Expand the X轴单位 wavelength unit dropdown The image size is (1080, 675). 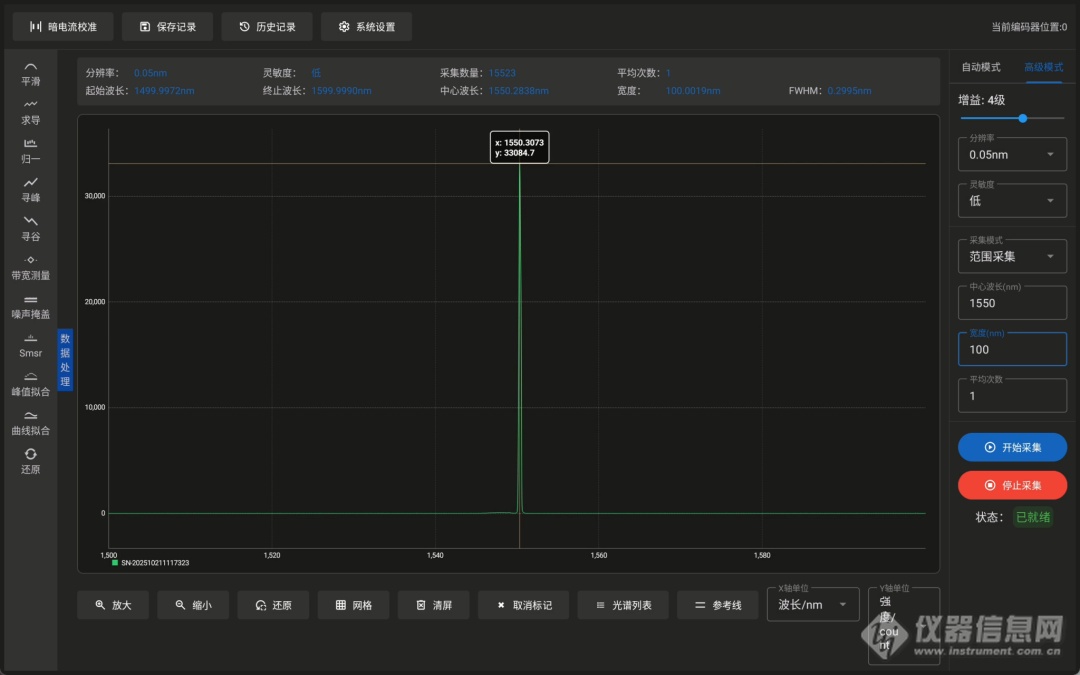[x=813, y=604]
